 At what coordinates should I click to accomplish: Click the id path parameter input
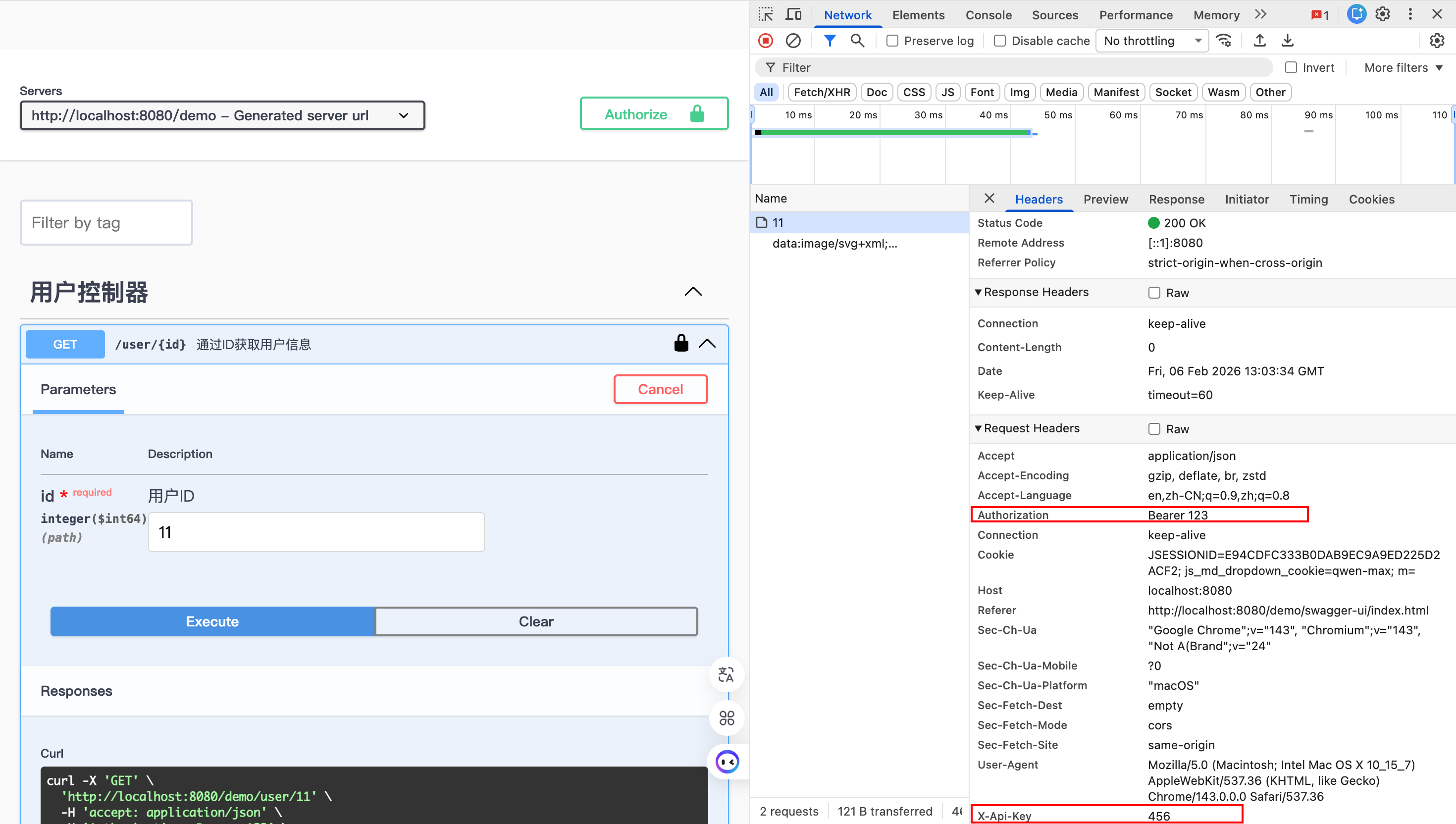click(316, 532)
